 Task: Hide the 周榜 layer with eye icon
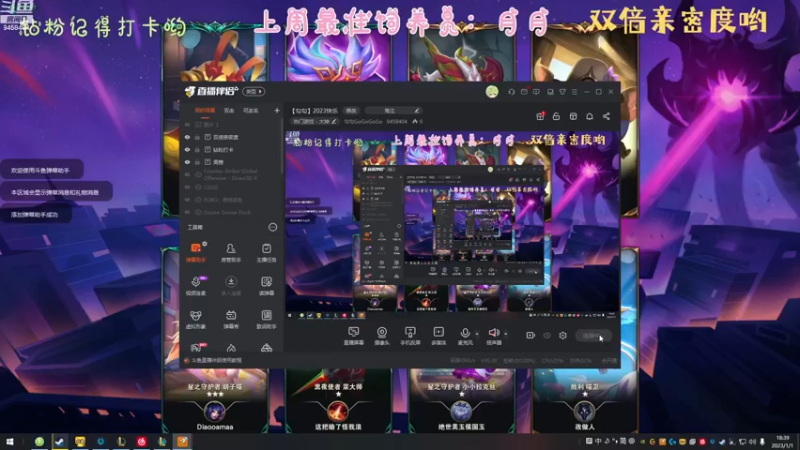point(187,162)
